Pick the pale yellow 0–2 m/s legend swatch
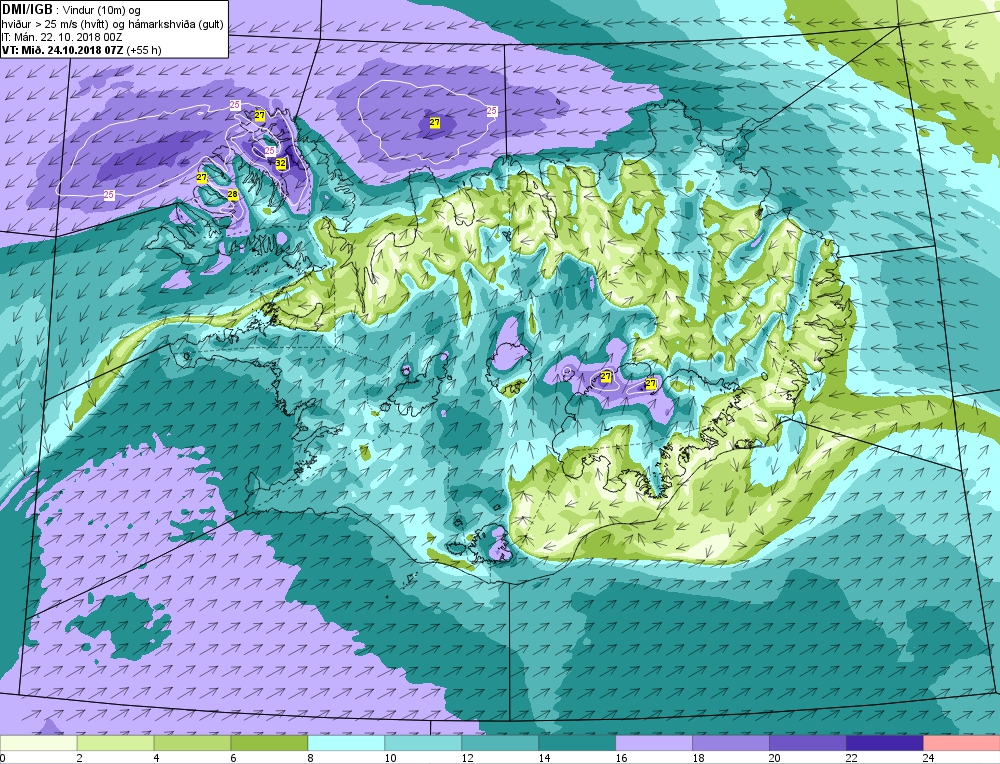This screenshot has width=1000, height=764. [x=38, y=744]
